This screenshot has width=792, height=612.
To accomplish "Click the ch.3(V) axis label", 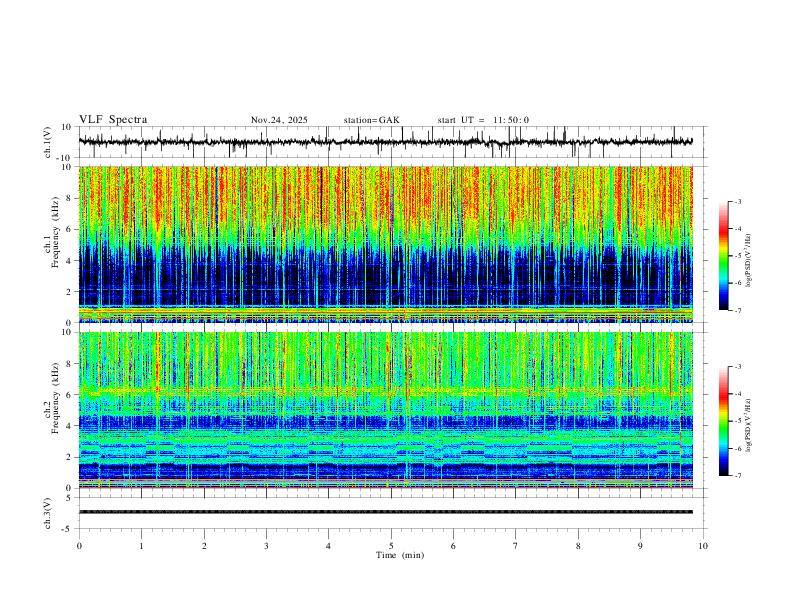I will pyautogui.click(x=48, y=514).
